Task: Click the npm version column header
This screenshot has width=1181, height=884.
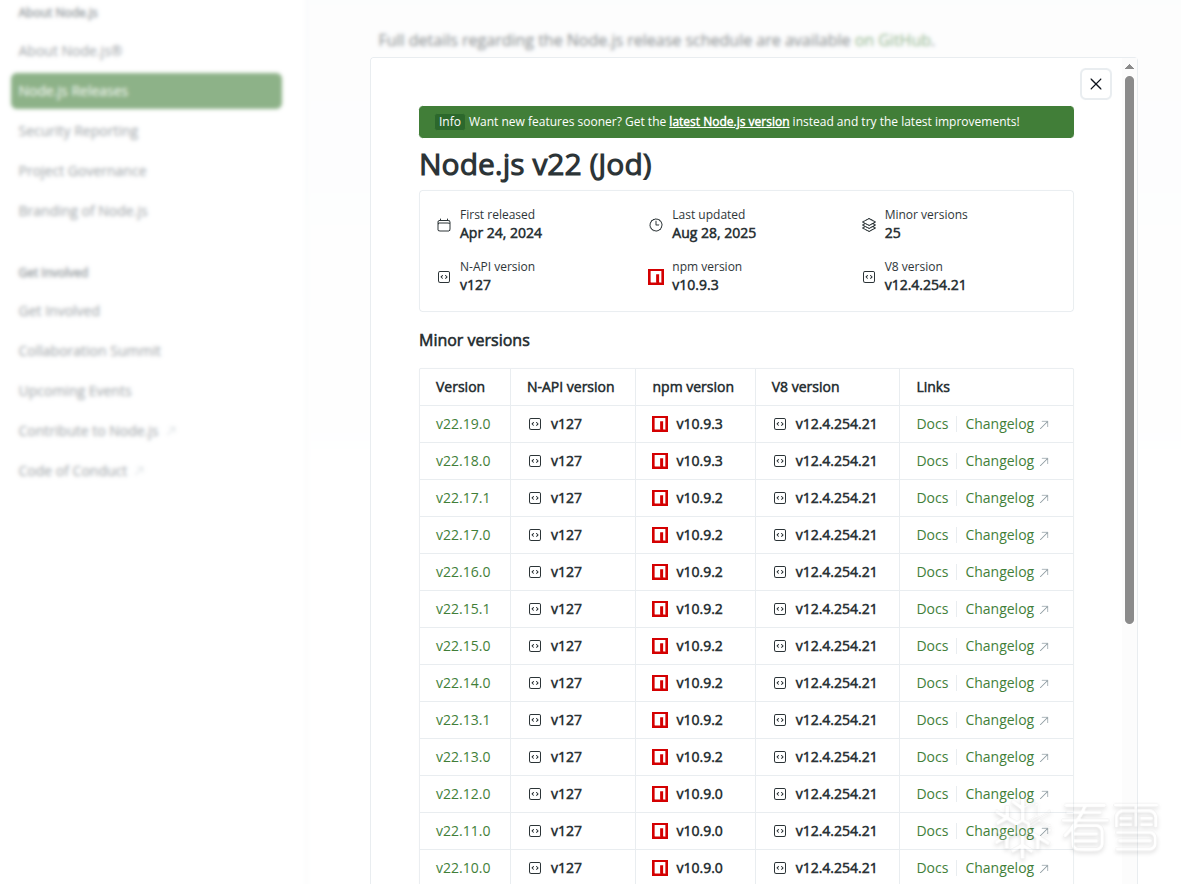Action: coord(693,387)
